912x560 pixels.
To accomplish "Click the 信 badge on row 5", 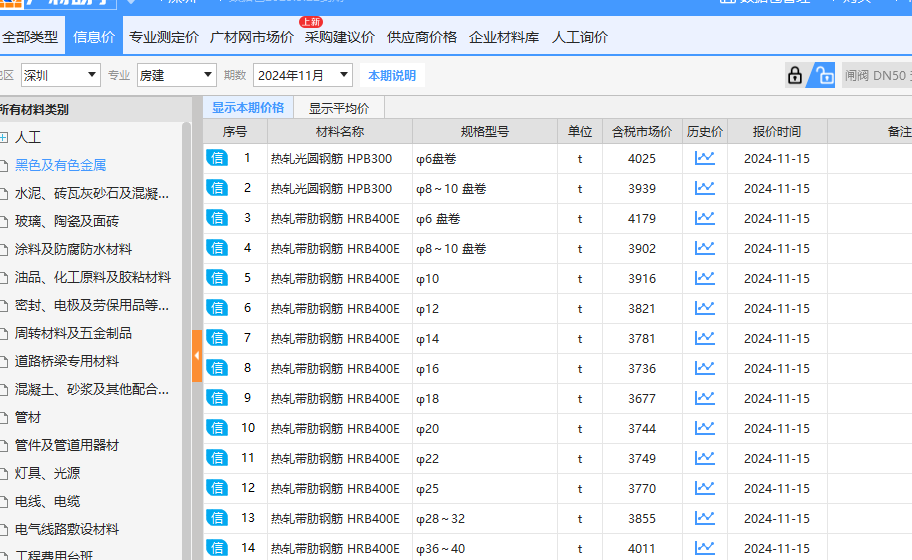I will click(217, 279).
